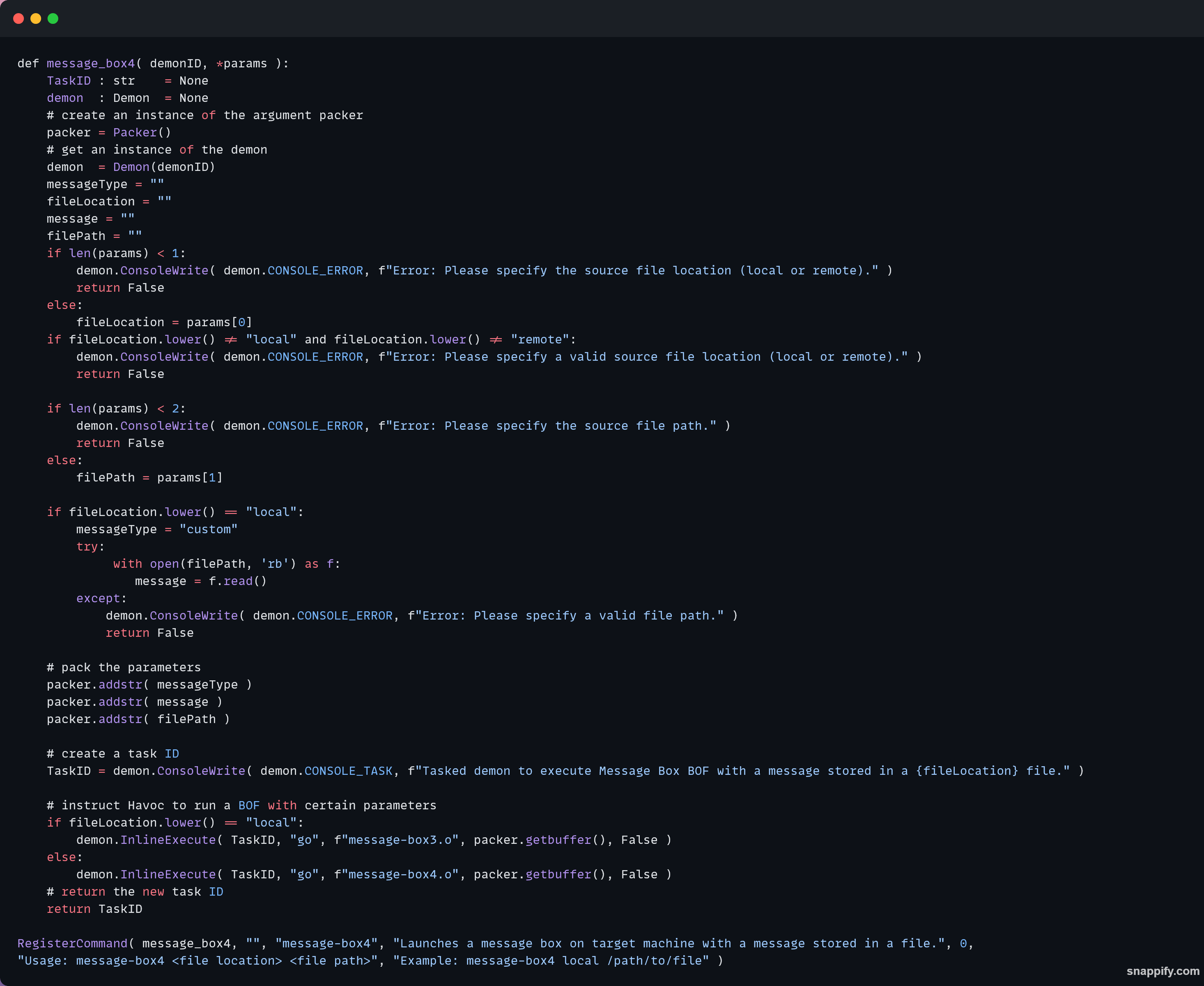Click the 'try:' keyword

(x=90, y=546)
